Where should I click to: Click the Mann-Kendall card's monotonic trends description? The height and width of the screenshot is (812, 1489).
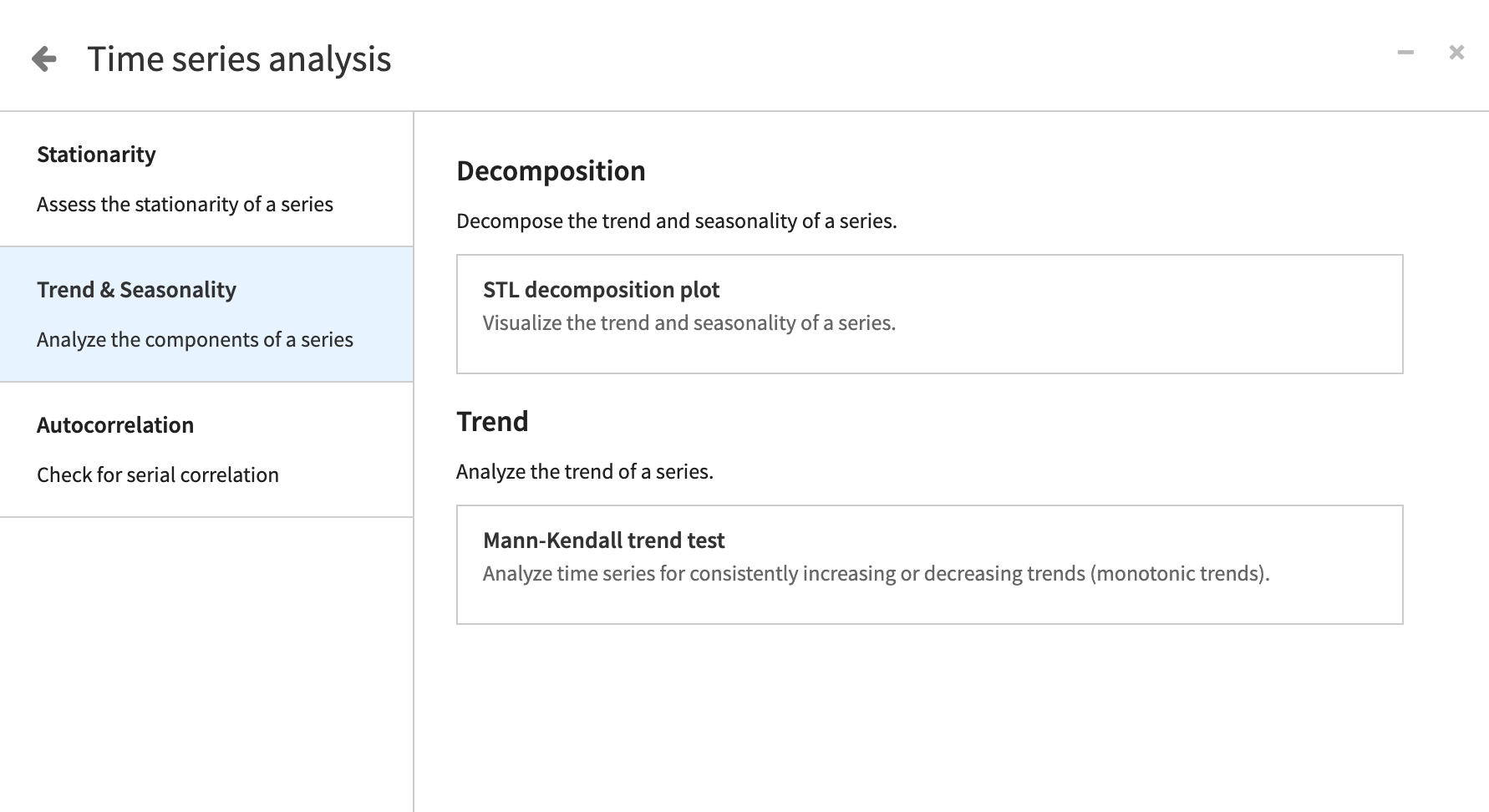(876, 574)
